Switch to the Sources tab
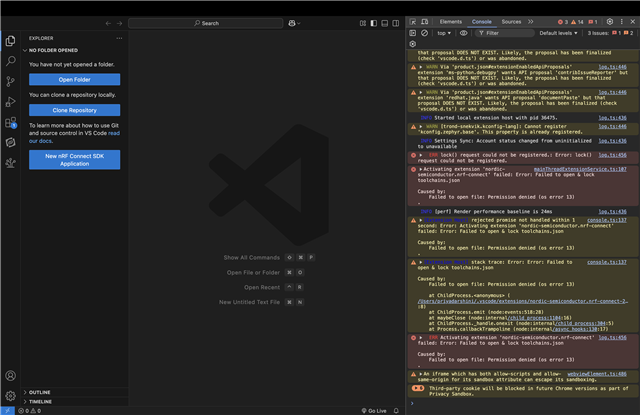Image resolution: width=640 pixels, height=415 pixels. 511,22
